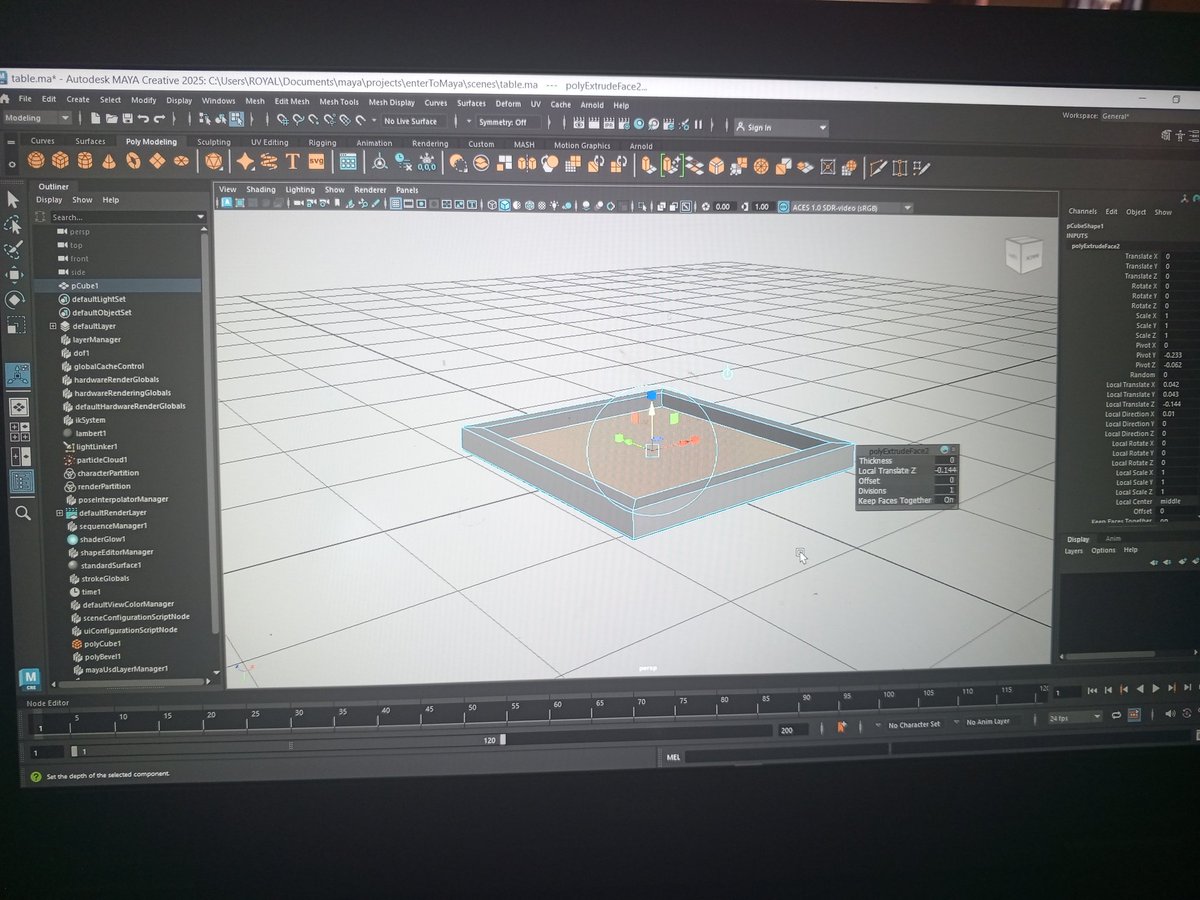Enable snap to points in the status line
The image size is (1200, 900).
(x=312, y=120)
